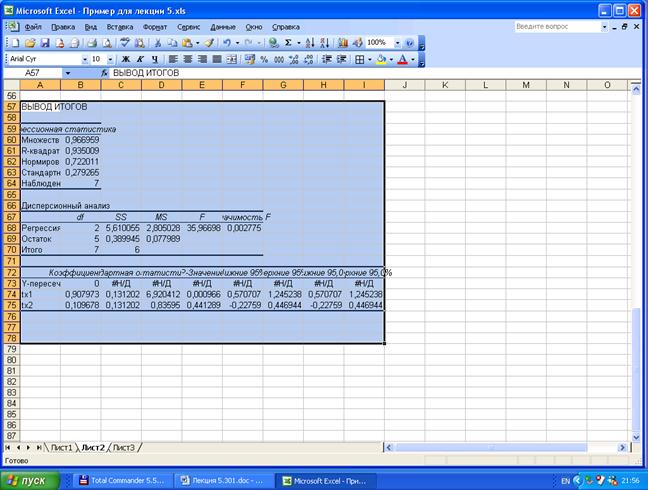
Task: Open the Формат menu
Action: coord(155,27)
